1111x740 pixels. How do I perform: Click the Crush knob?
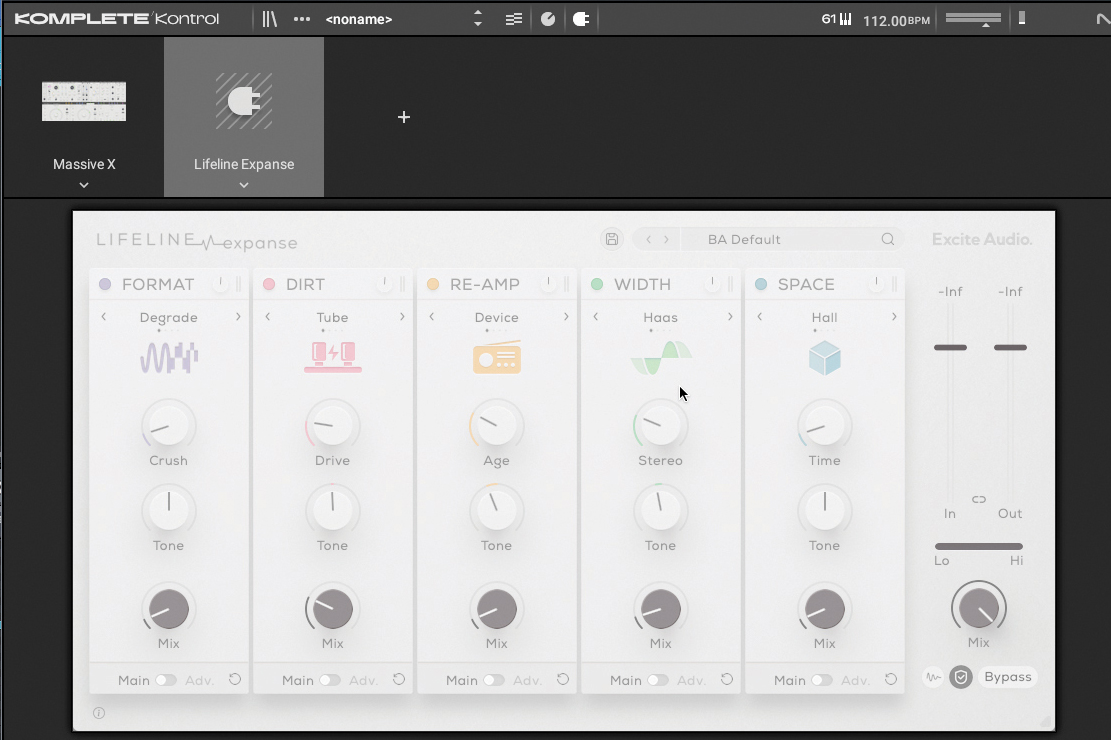point(169,425)
